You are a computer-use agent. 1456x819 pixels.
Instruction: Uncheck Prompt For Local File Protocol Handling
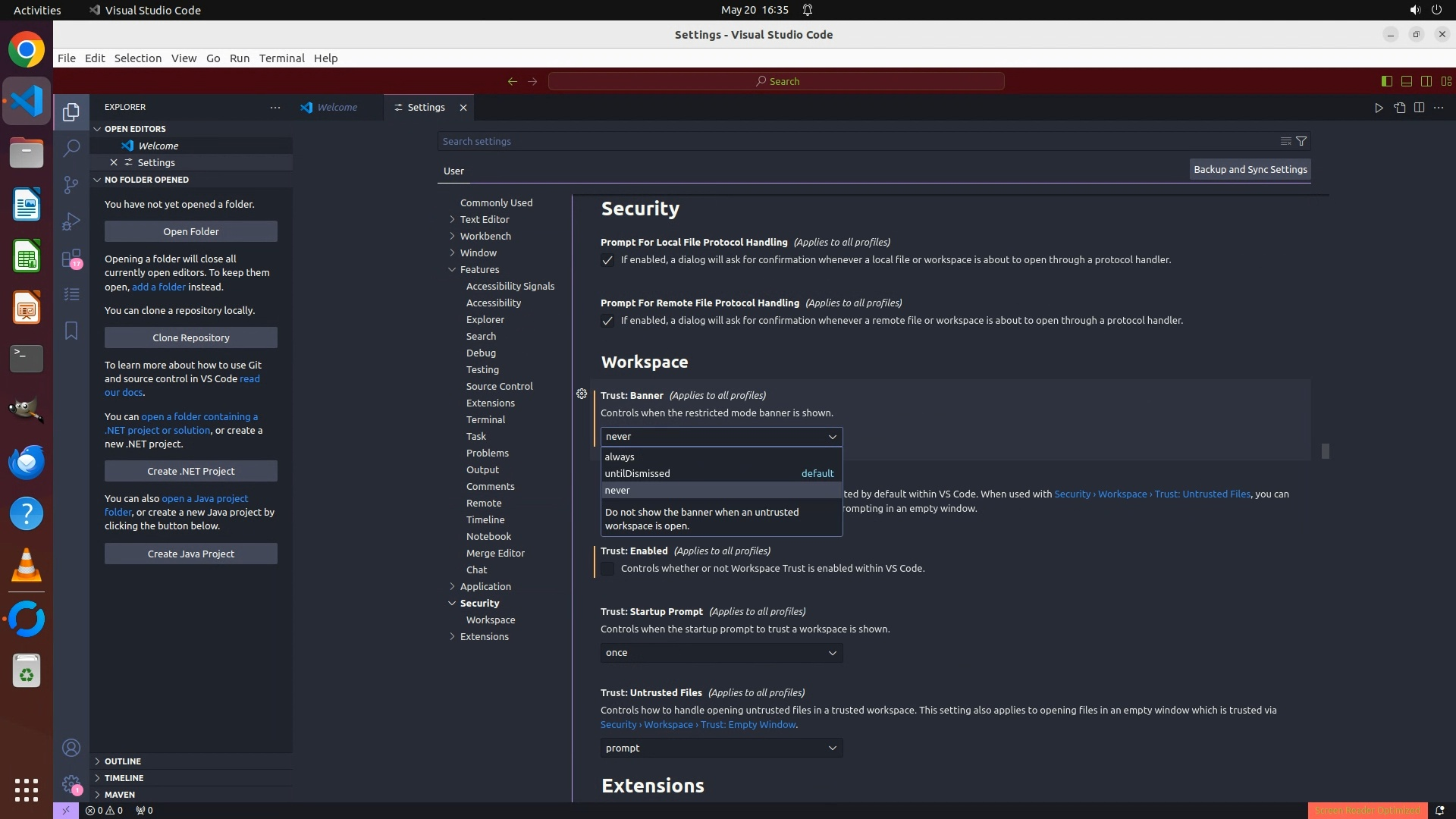[607, 260]
